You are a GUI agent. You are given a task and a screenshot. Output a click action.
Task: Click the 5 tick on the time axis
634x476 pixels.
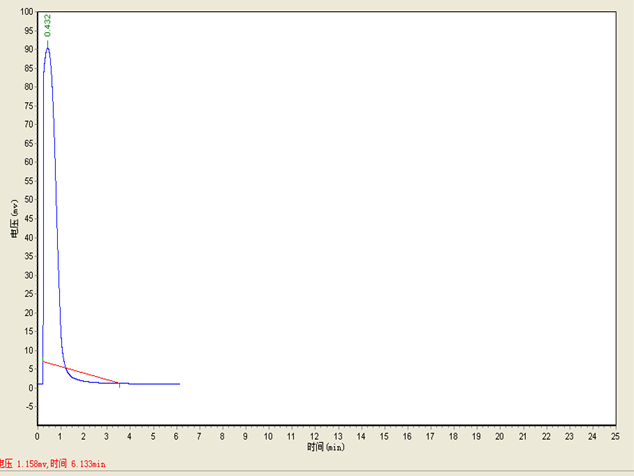(x=153, y=437)
